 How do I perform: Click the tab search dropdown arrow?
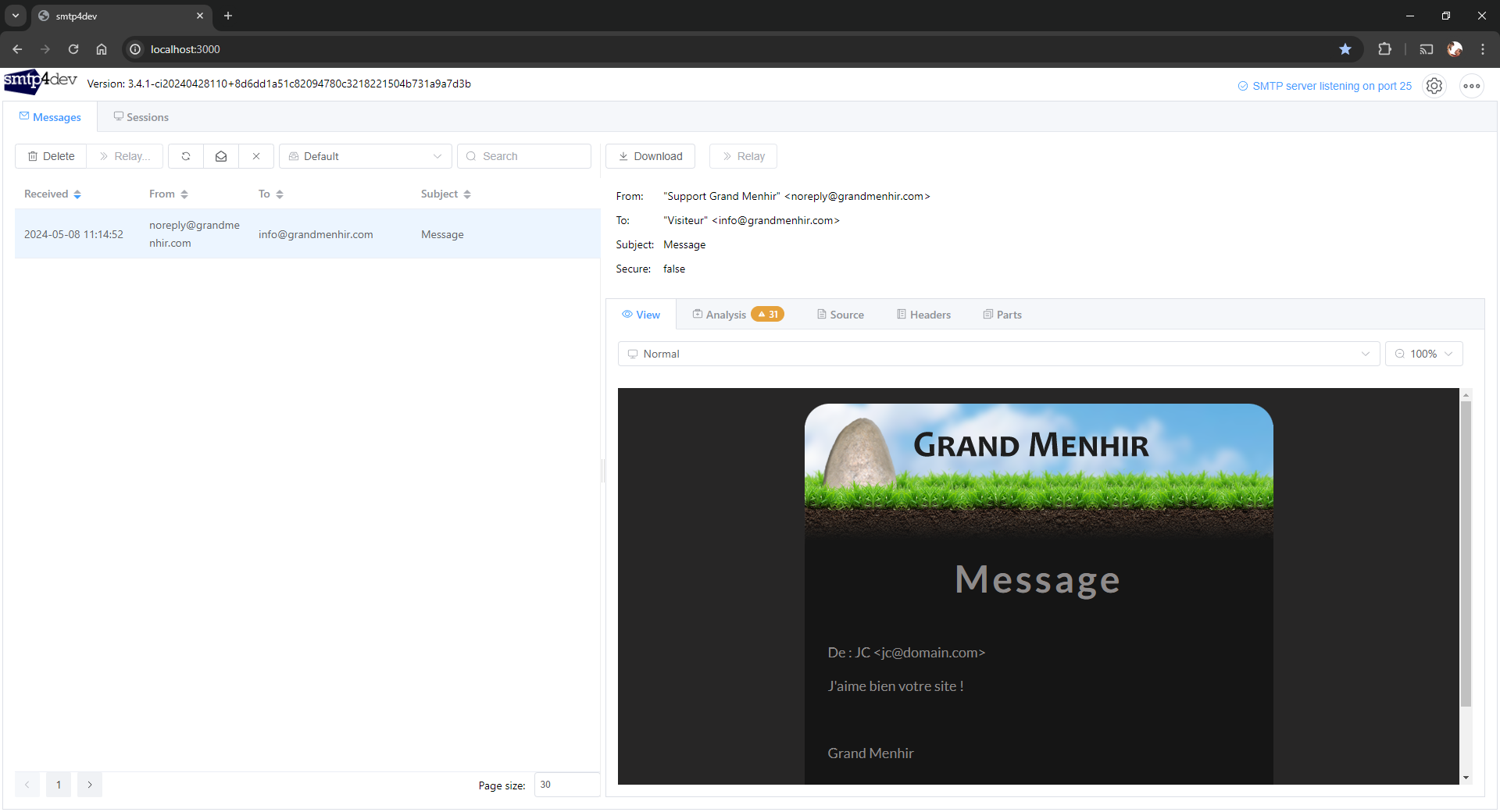coord(16,16)
